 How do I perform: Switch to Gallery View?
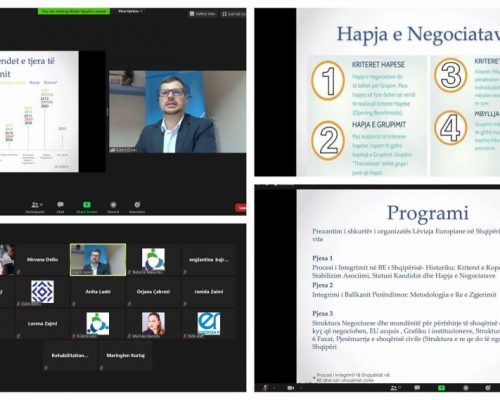click(x=203, y=14)
